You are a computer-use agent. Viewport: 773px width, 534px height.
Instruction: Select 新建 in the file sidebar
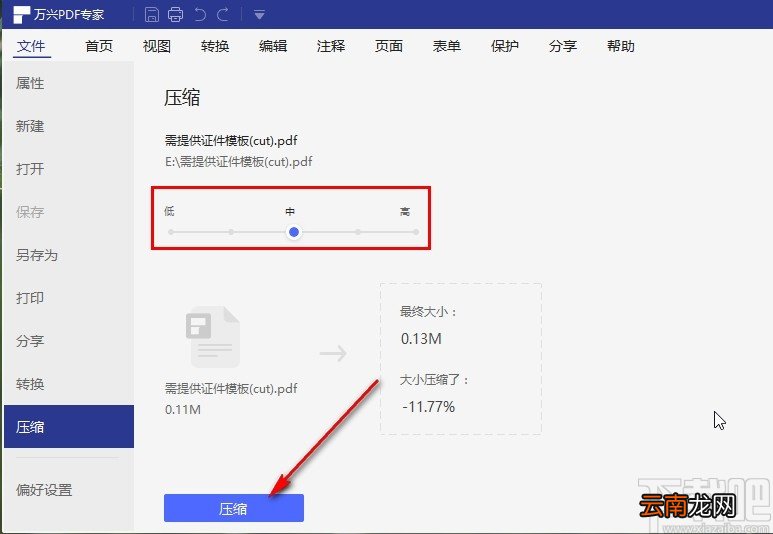click(69, 126)
